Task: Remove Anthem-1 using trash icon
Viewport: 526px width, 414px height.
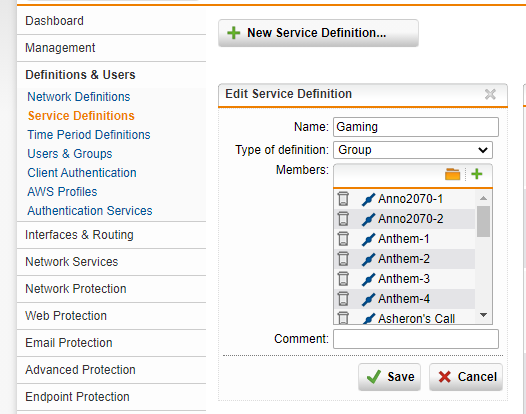Action: (343, 239)
